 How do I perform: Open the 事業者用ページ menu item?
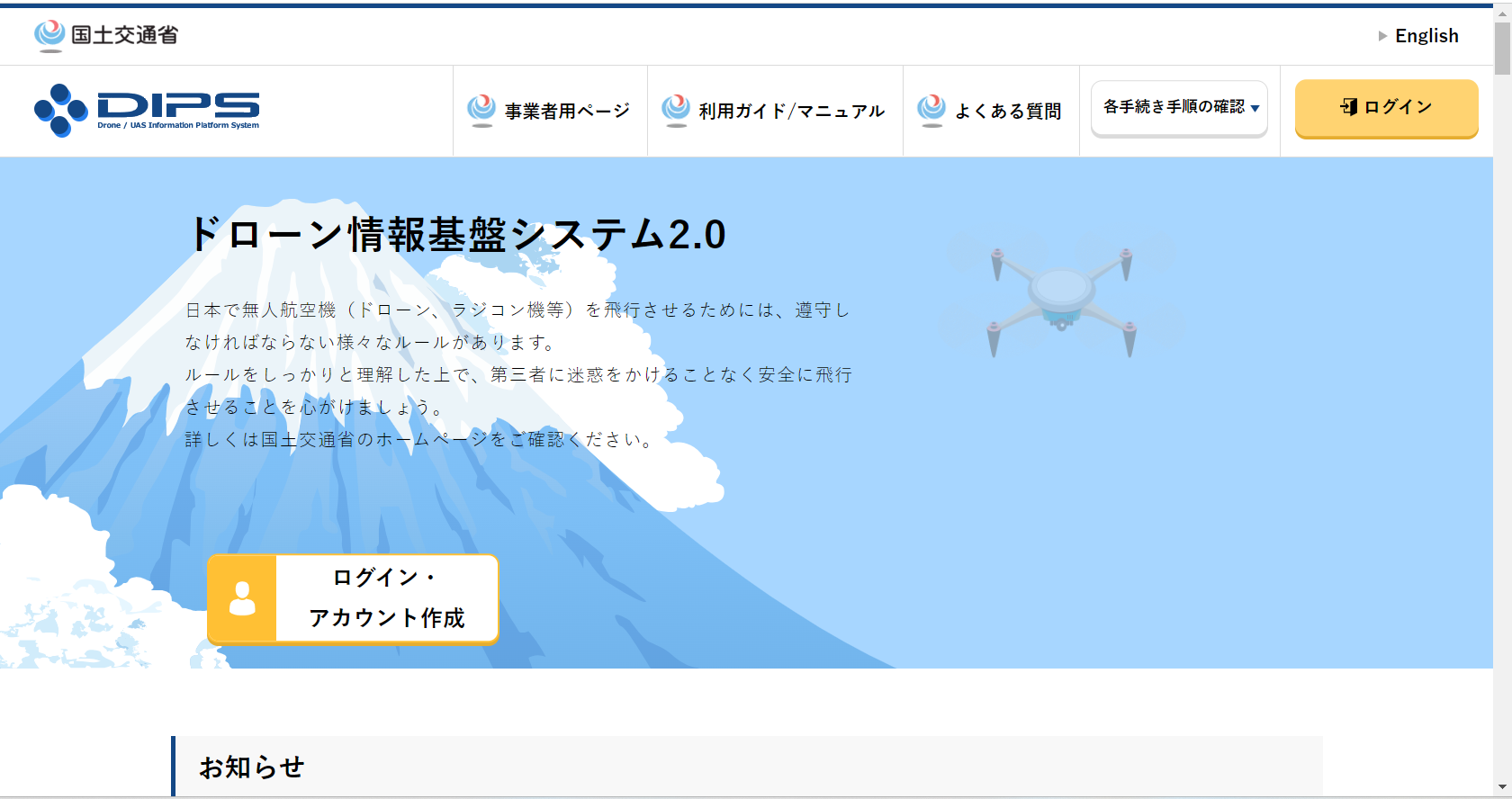[567, 112]
